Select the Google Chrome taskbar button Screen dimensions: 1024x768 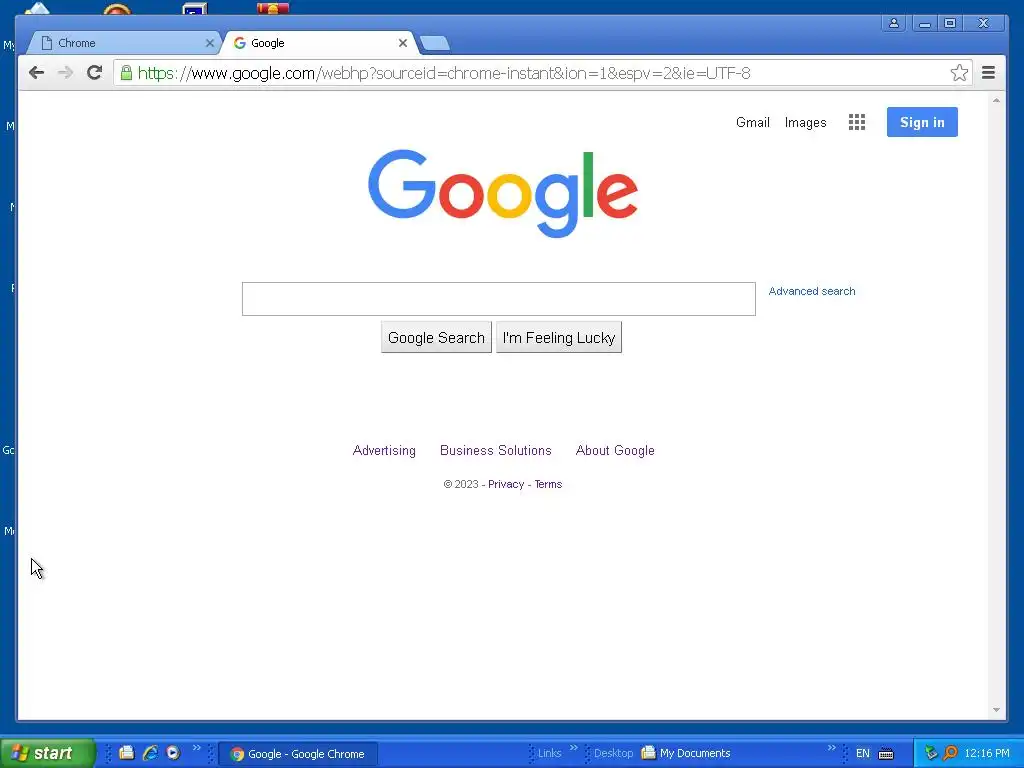coord(298,754)
